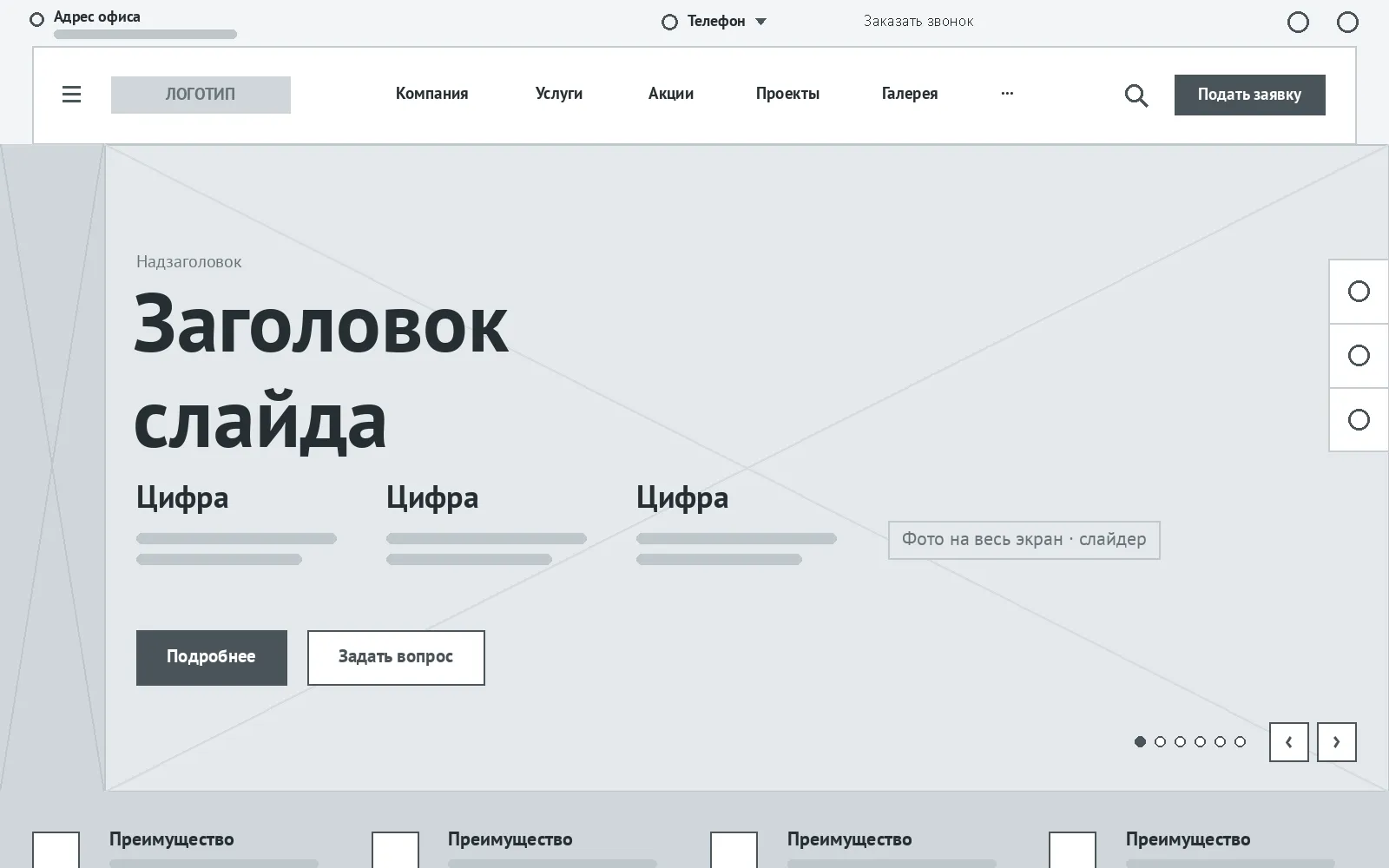Go to previous slide with left arrow

(x=1288, y=742)
